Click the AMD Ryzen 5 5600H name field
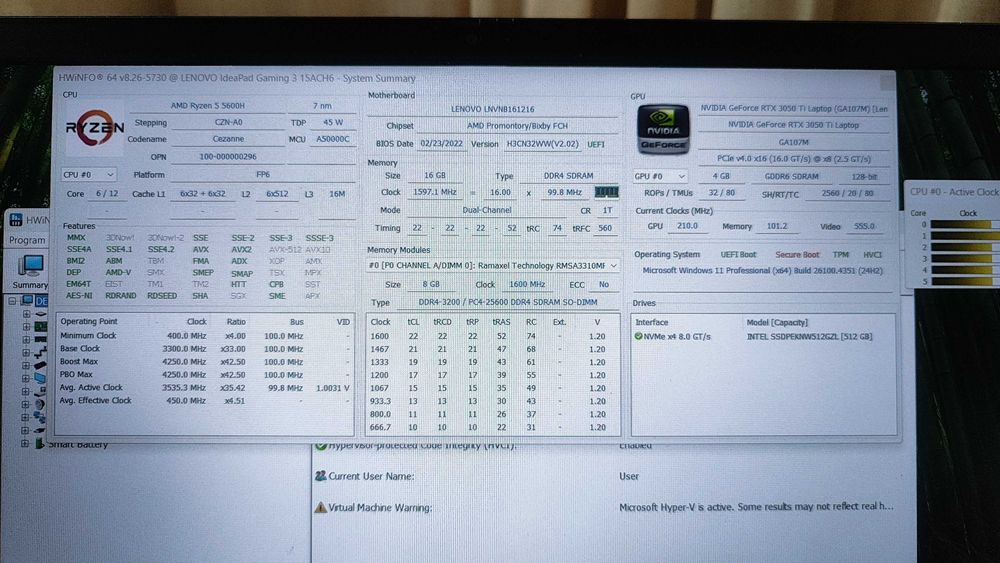The height and width of the screenshot is (563, 1000). (207, 105)
